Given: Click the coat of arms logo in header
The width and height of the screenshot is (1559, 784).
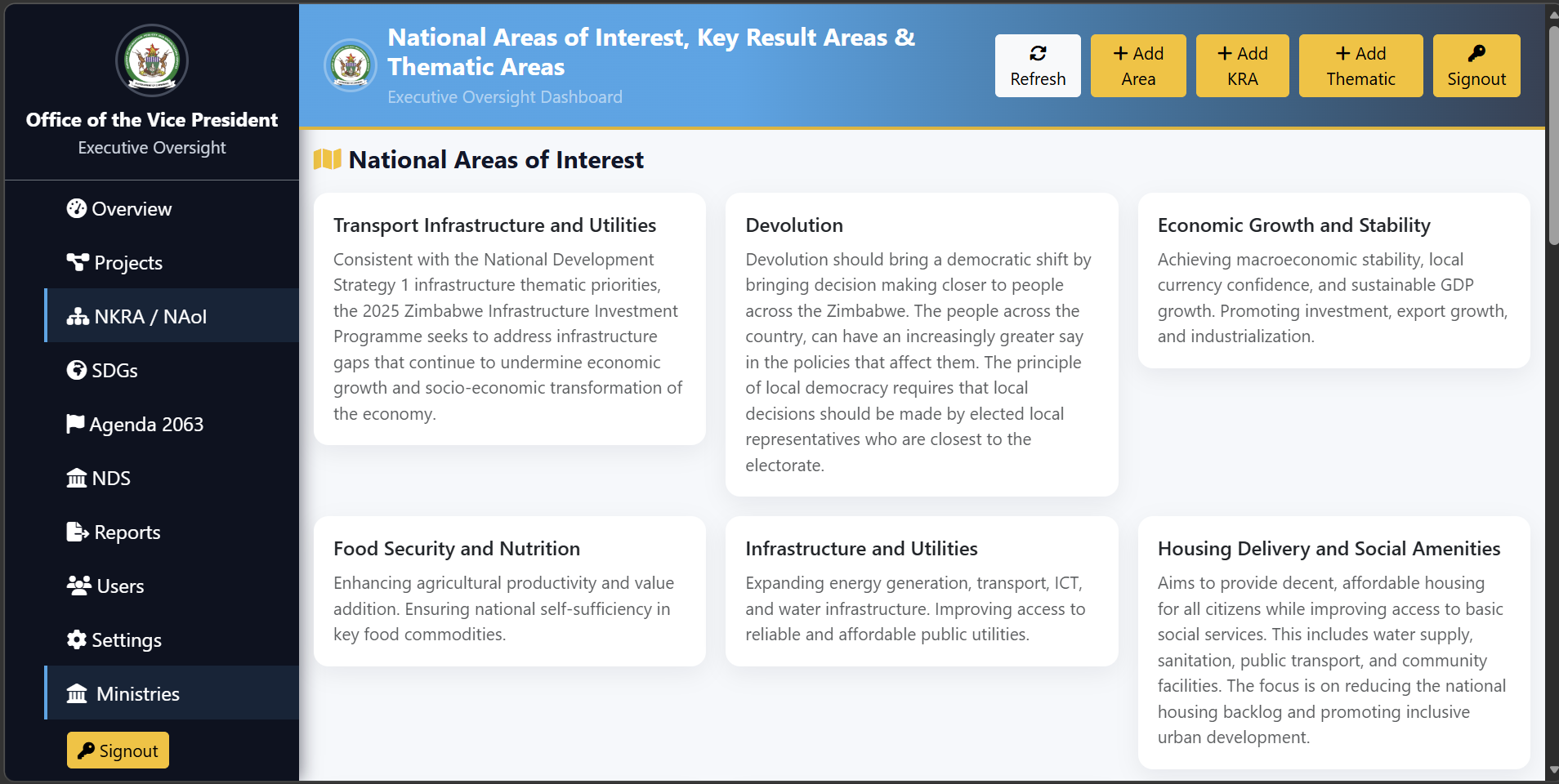Looking at the screenshot, I should [x=351, y=65].
